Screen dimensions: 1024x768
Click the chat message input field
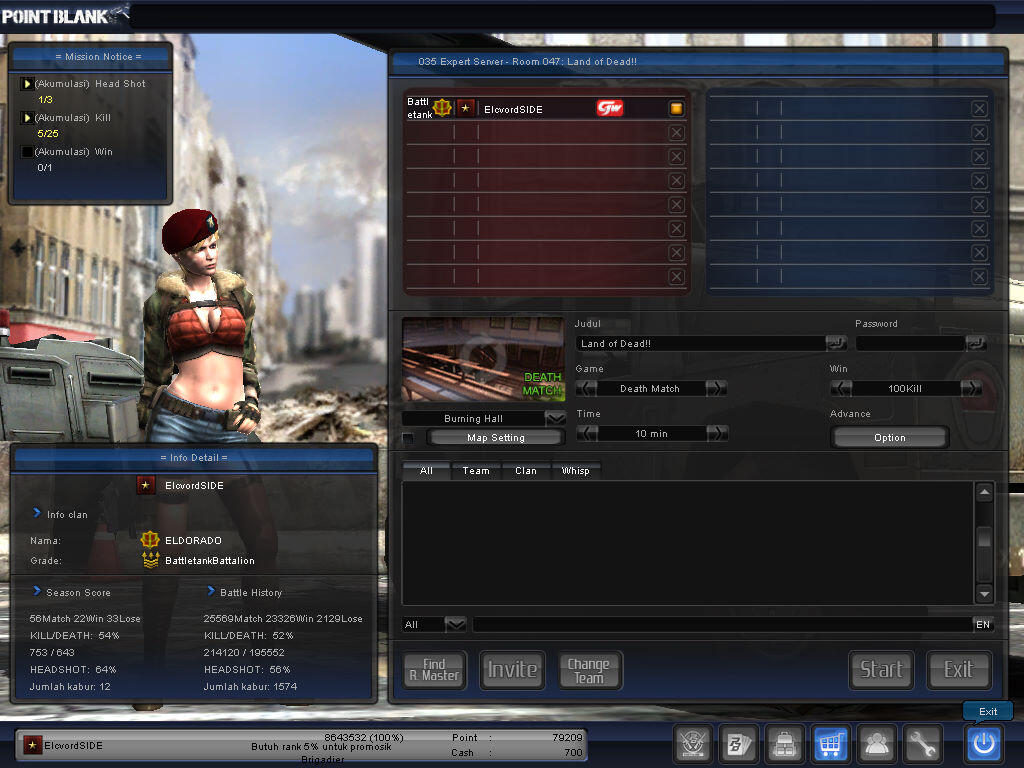pyautogui.click(x=722, y=624)
